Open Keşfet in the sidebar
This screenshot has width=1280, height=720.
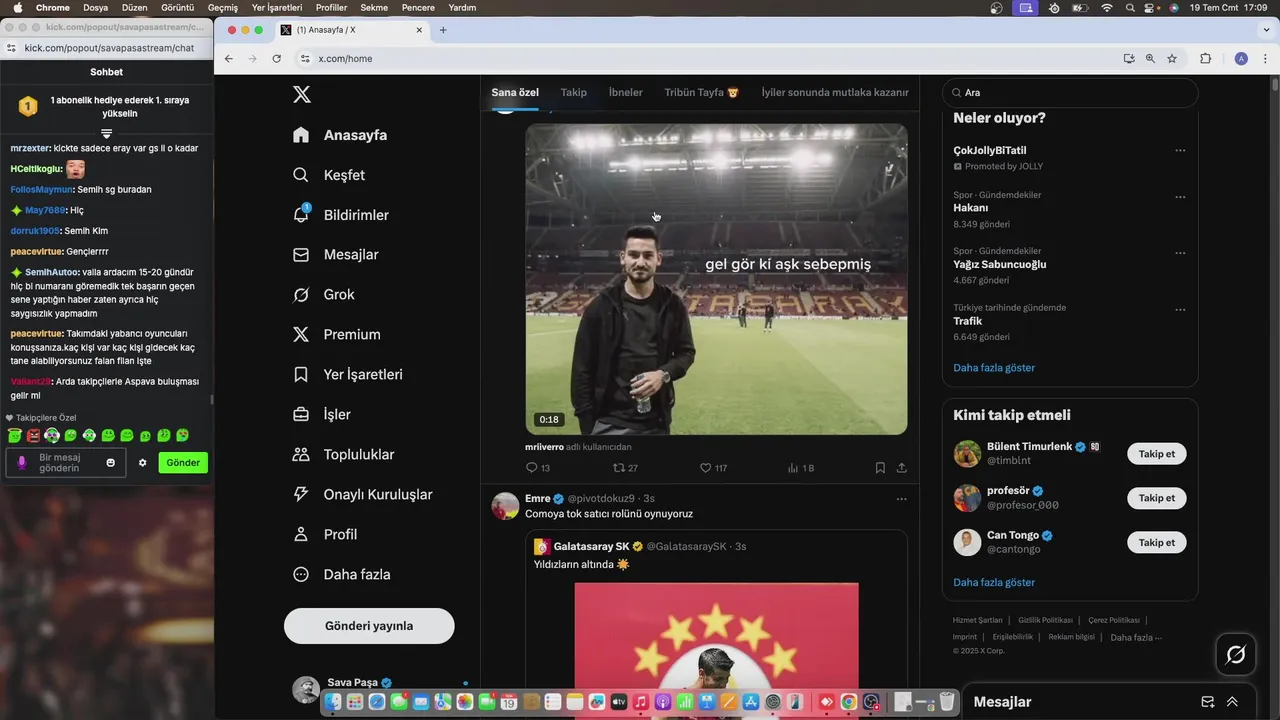click(329, 175)
